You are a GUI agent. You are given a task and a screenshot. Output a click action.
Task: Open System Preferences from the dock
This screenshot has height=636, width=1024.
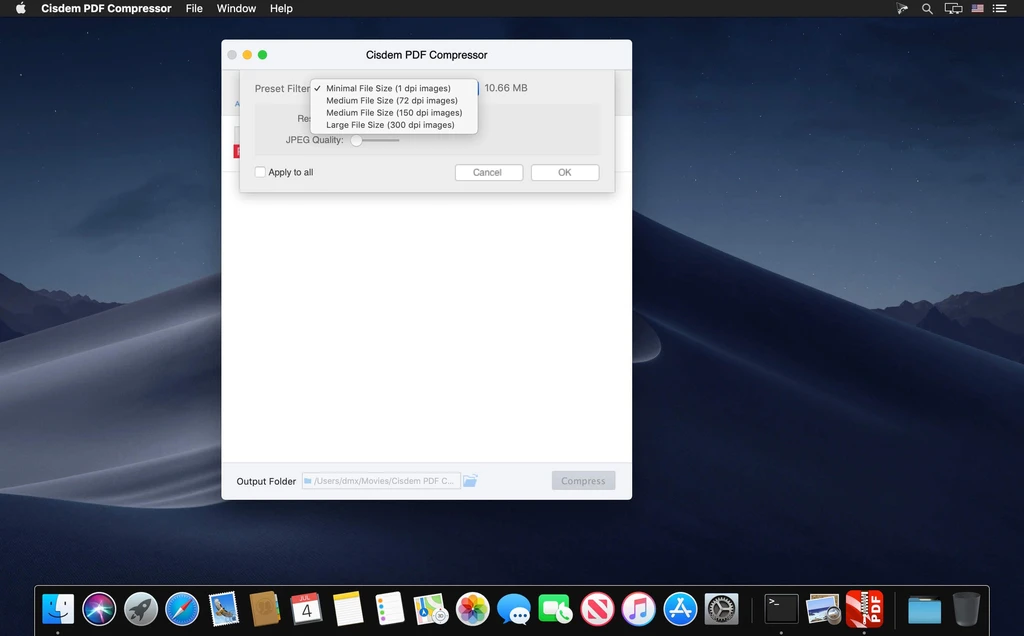pyautogui.click(x=721, y=608)
